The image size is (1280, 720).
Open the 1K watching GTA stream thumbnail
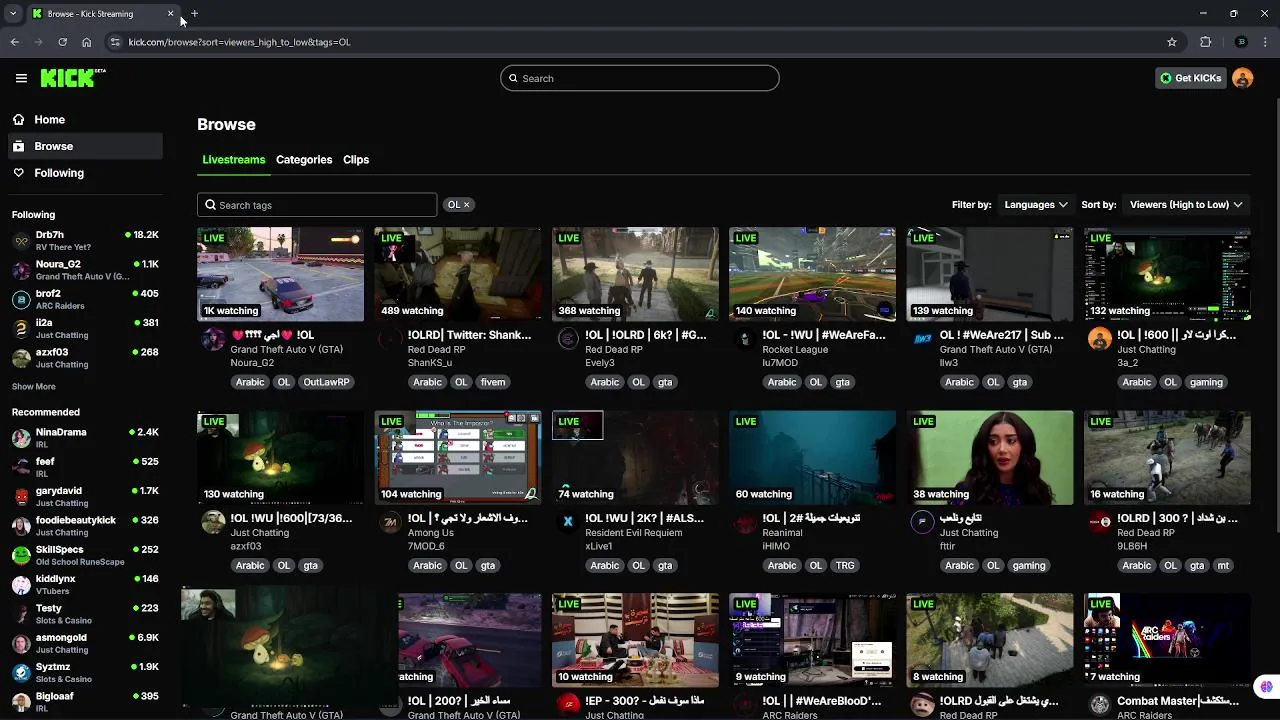pos(280,274)
